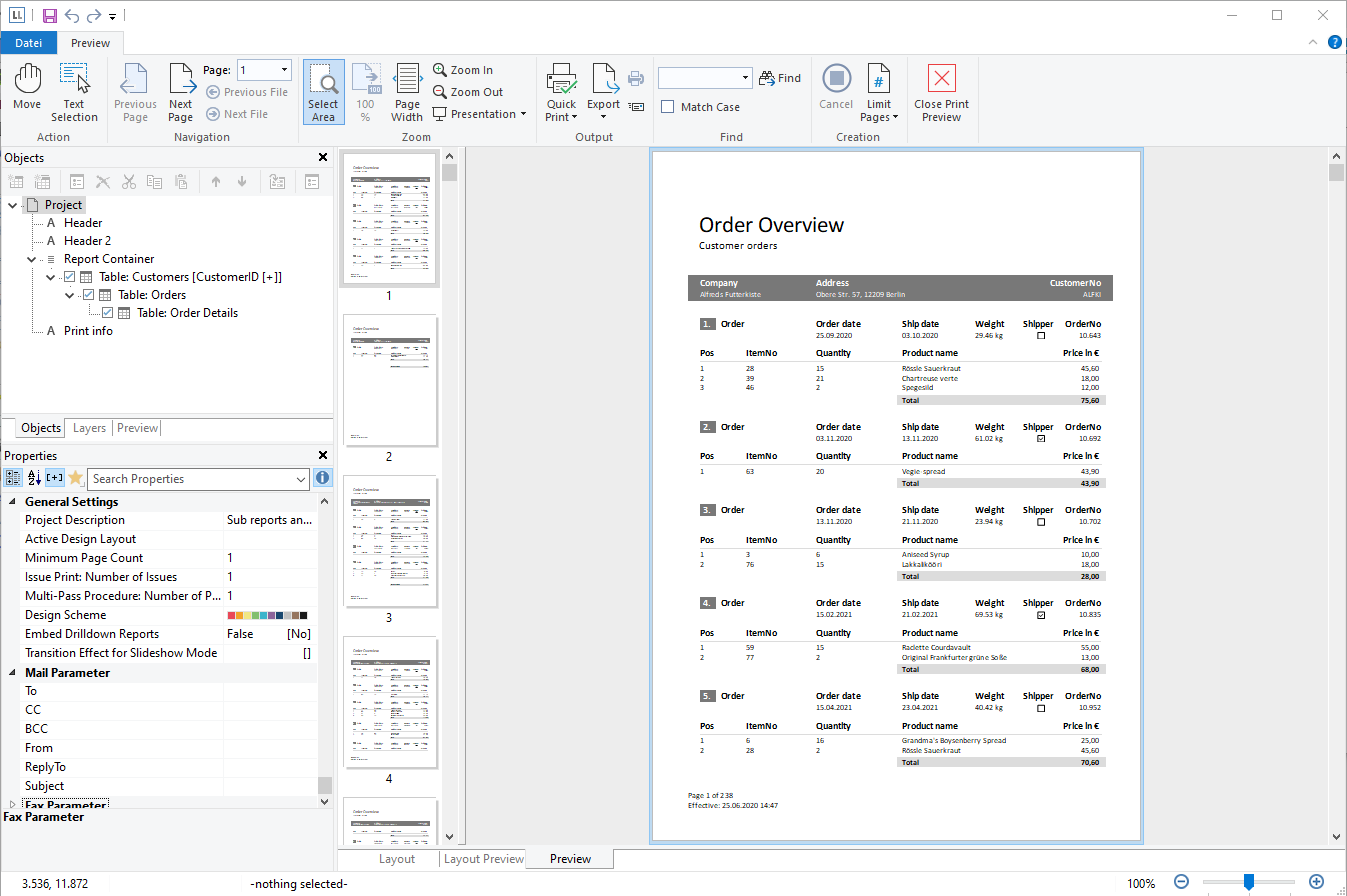Click the favorites star in Properties
1347x896 pixels.
coord(75,478)
